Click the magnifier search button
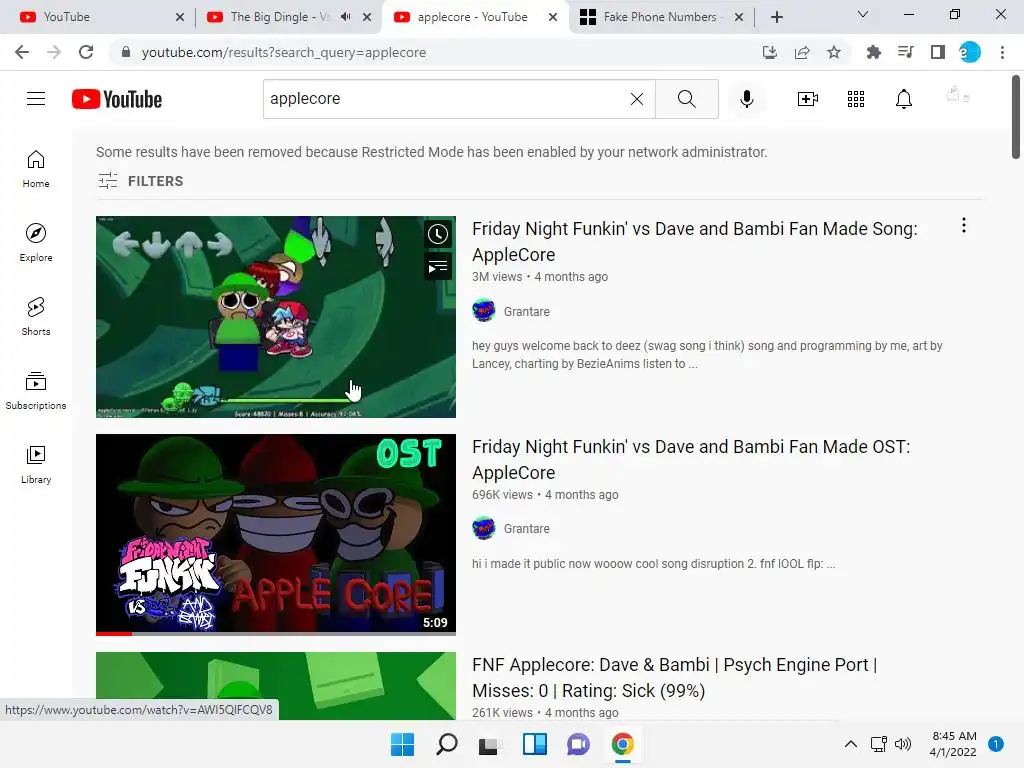The width and height of the screenshot is (1024, 768). 686,99
